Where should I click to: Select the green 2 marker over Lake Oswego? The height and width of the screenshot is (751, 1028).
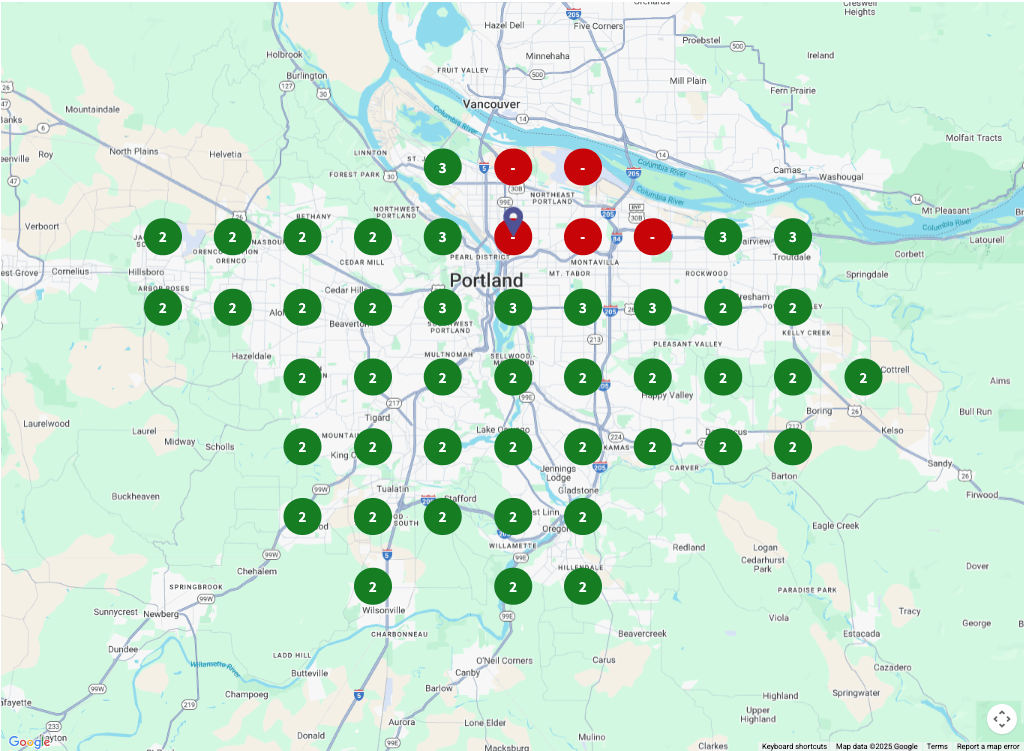[513, 447]
